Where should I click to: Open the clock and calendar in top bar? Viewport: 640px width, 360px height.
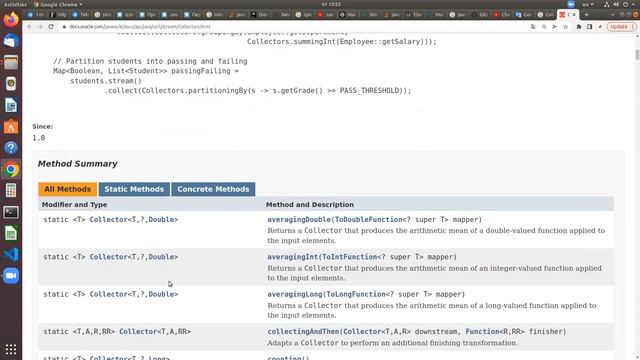pyautogui.click(x=331, y=4)
